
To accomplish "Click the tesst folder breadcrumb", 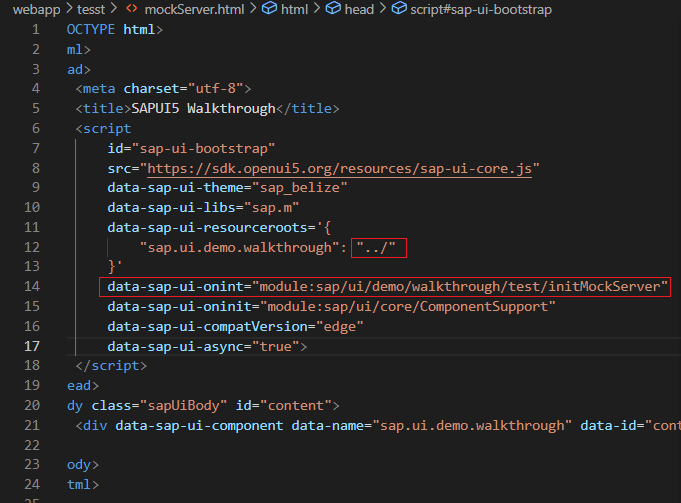I will (91, 9).
